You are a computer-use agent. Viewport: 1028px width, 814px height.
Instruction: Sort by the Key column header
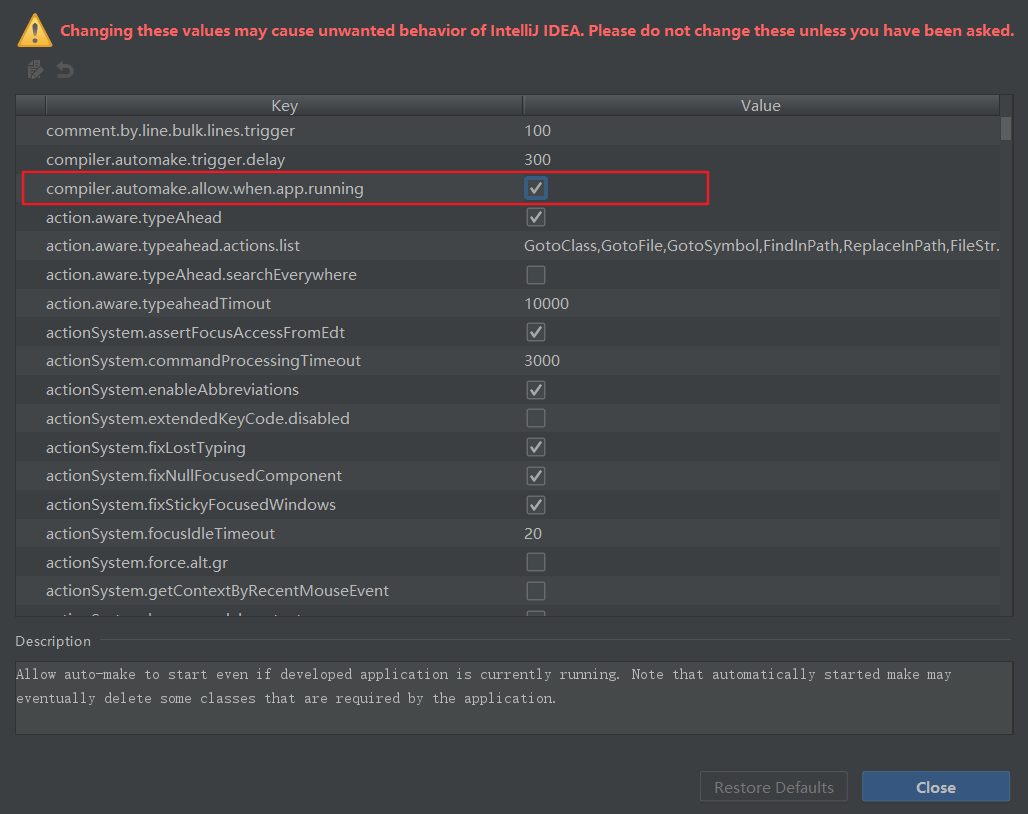tap(284, 106)
